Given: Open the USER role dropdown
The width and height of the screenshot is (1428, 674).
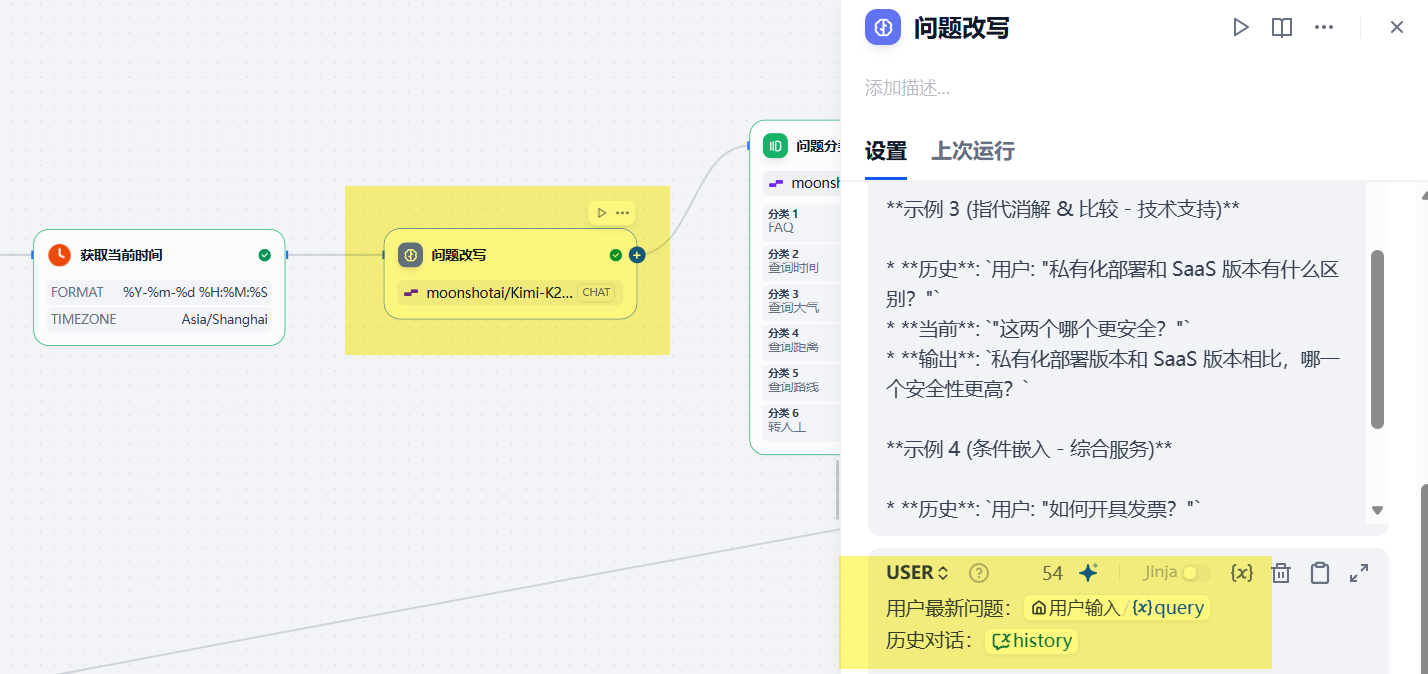Looking at the screenshot, I should (x=916, y=573).
